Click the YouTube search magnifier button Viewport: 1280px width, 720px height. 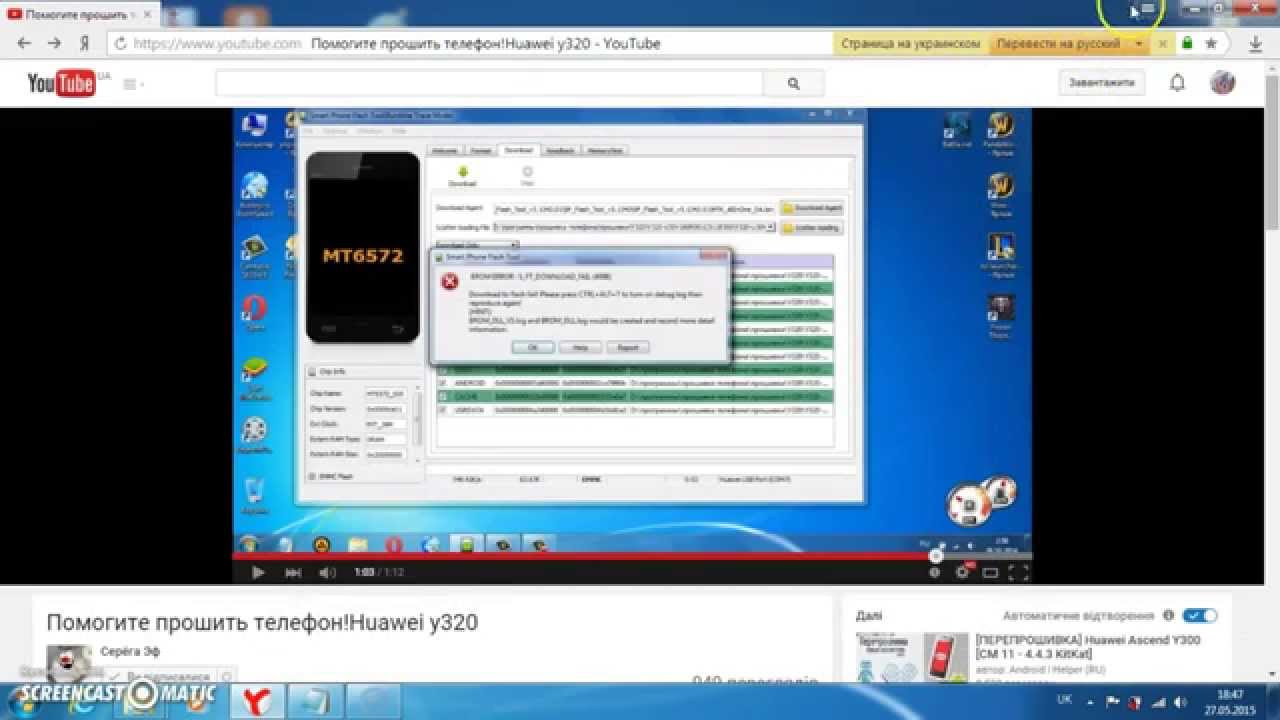point(794,84)
